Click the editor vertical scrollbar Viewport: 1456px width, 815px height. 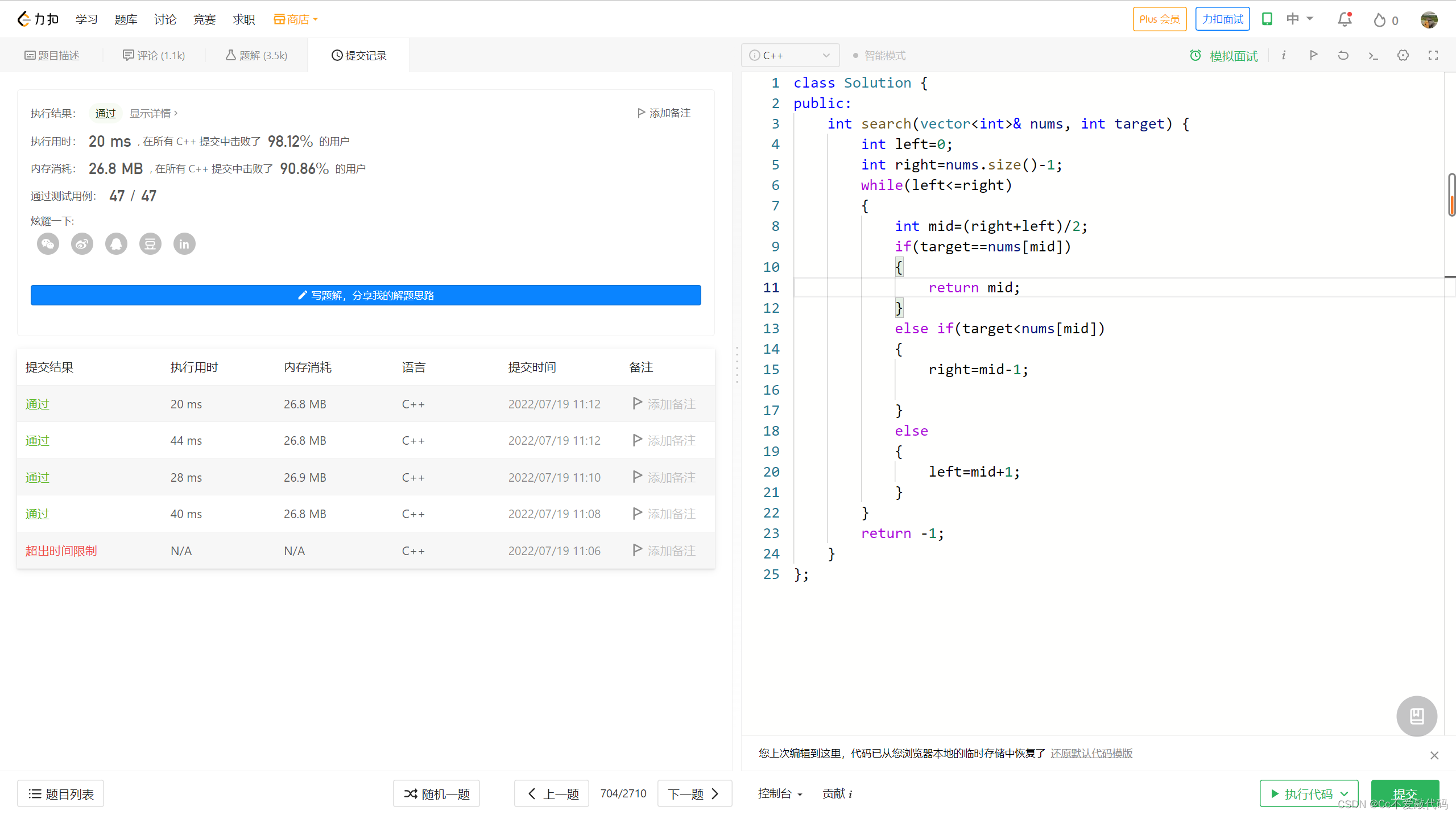[x=1451, y=195]
